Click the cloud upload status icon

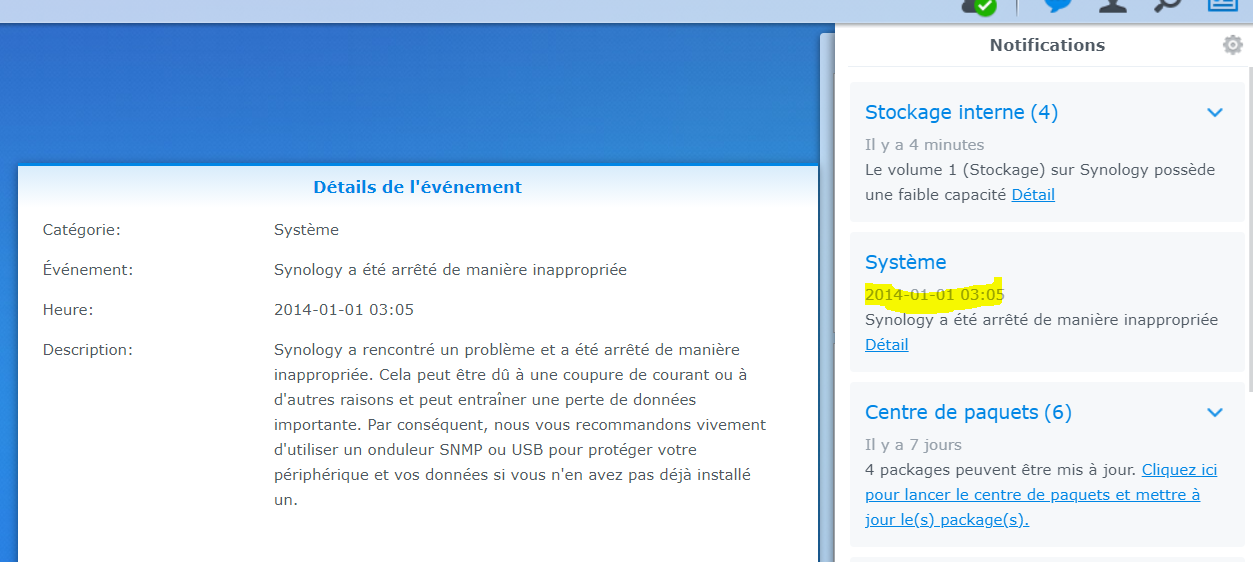coord(979,6)
